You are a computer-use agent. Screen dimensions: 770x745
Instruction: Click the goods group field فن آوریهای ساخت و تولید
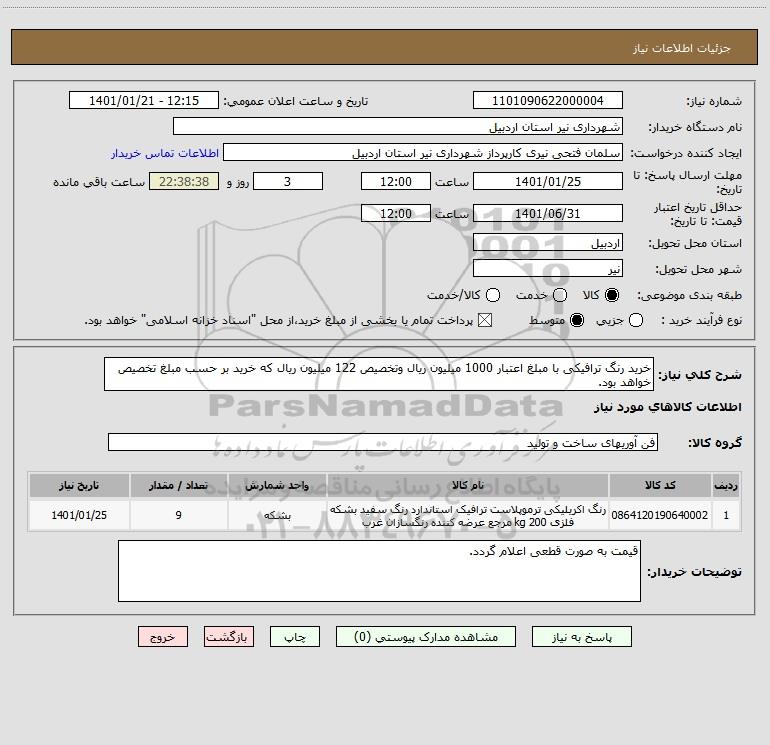383,442
